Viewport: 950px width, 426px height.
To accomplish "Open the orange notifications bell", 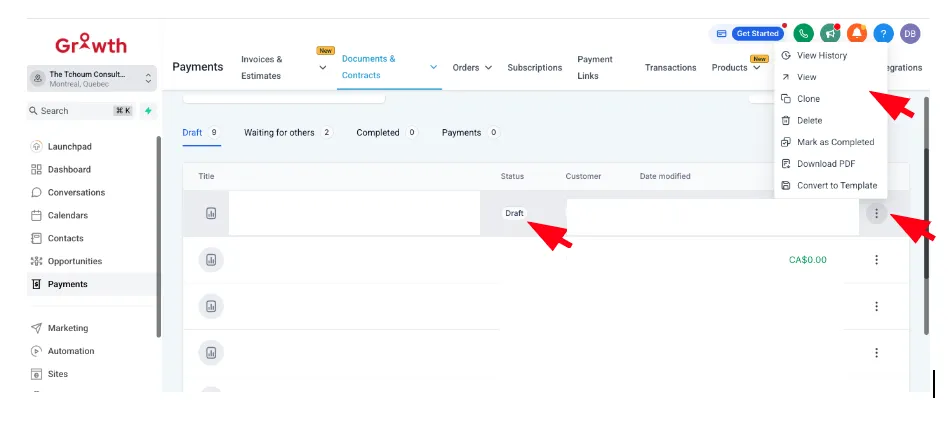I will 857,33.
